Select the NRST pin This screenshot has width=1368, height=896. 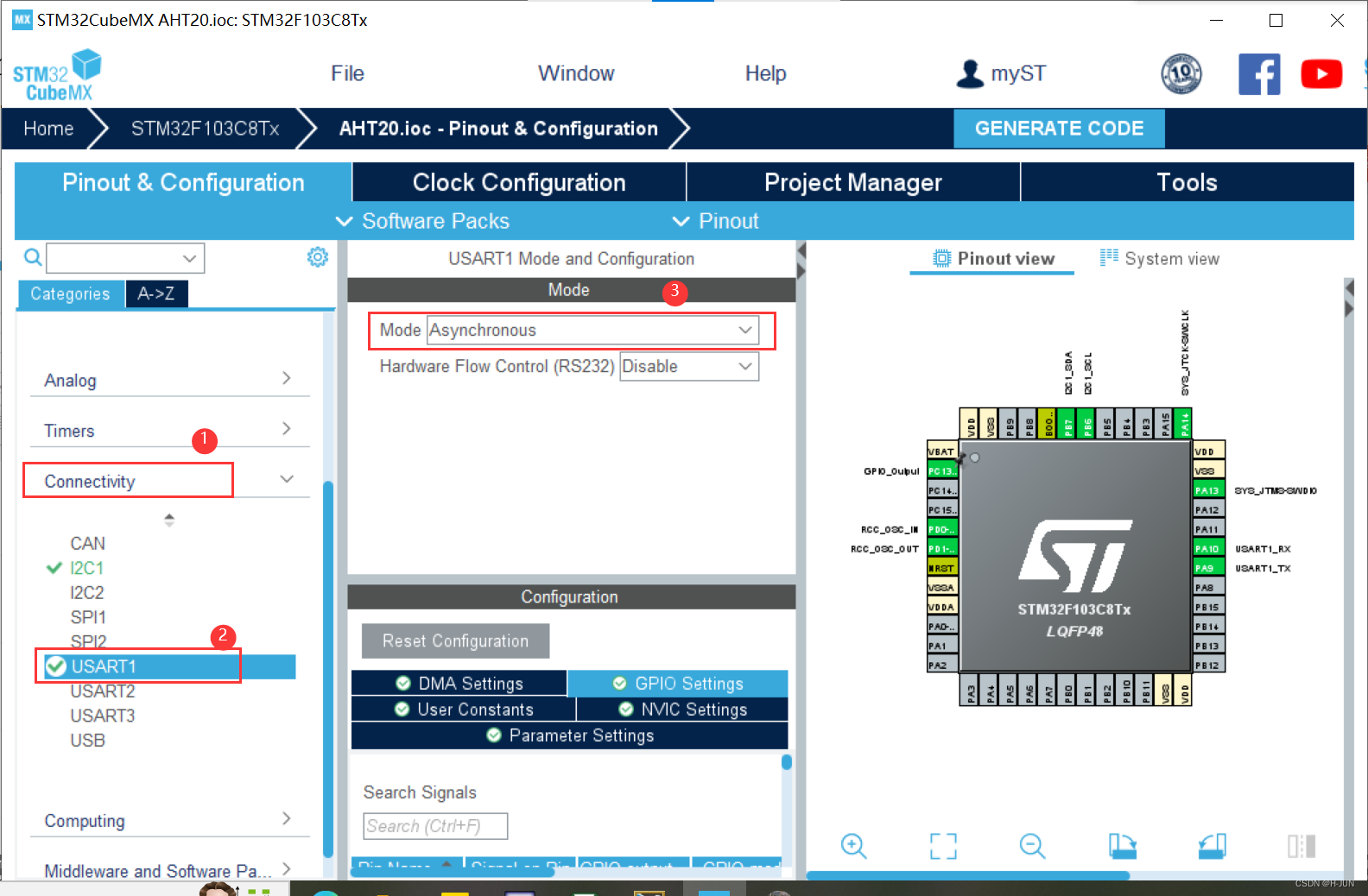pyautogui.click(x=942, y=568)
